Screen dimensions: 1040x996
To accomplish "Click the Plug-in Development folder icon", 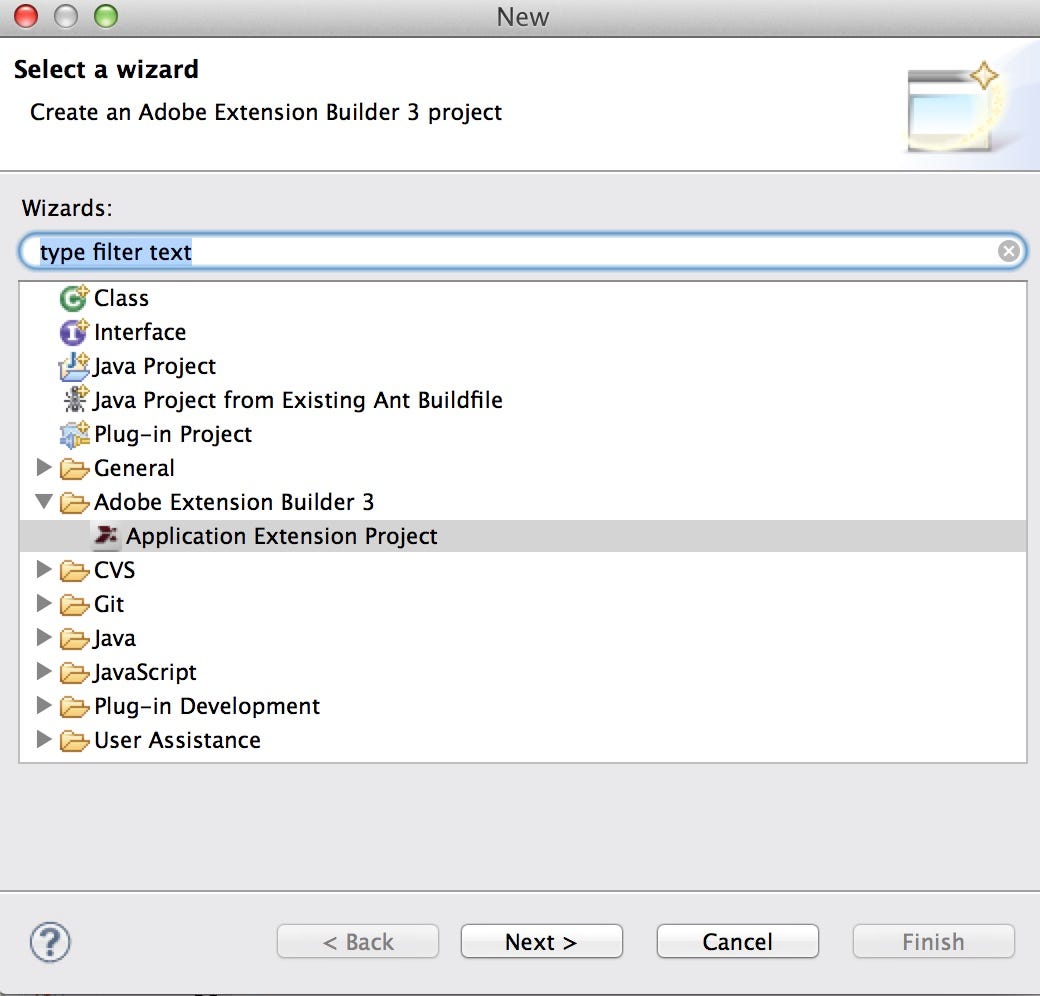I will pyautogui.click(x=74, y=706).
